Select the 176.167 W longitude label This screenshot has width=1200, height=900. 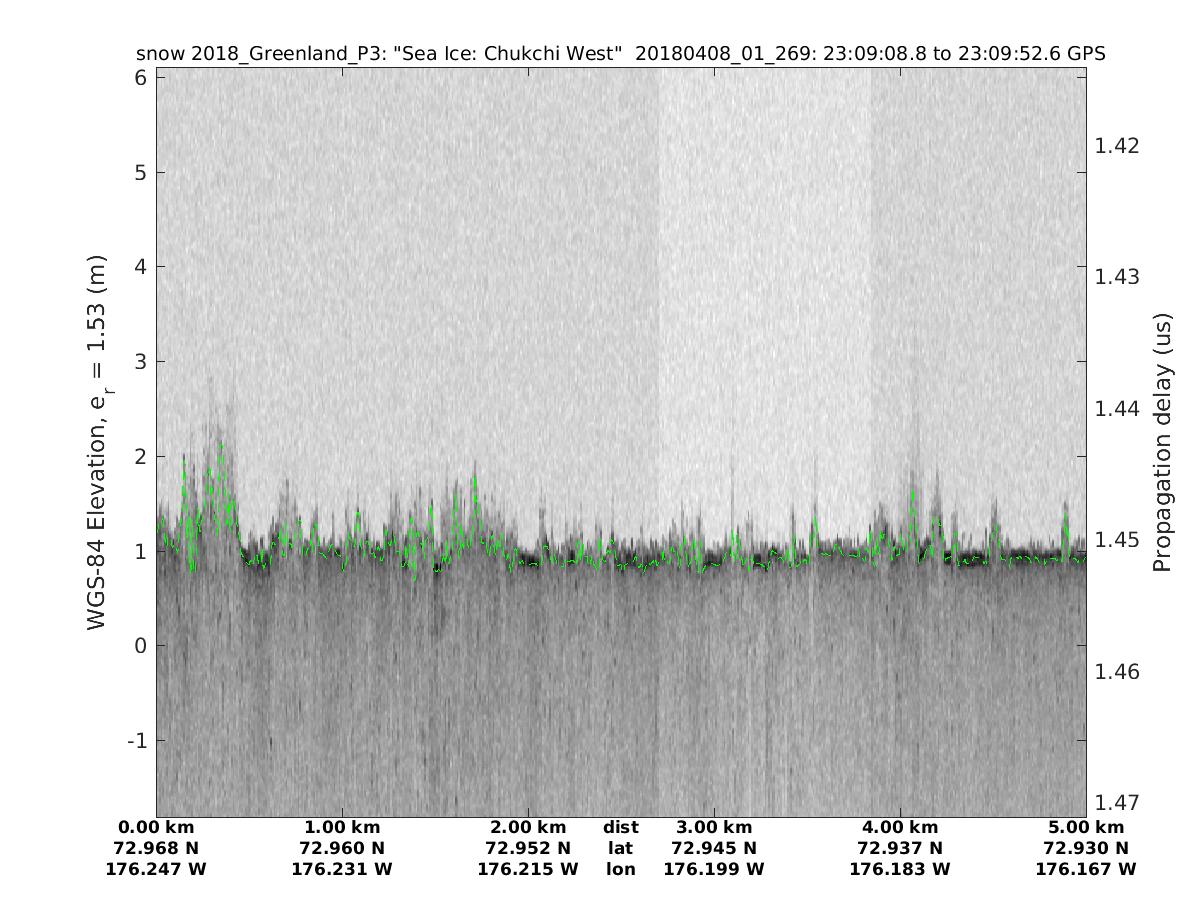[x=1085, y=870]
